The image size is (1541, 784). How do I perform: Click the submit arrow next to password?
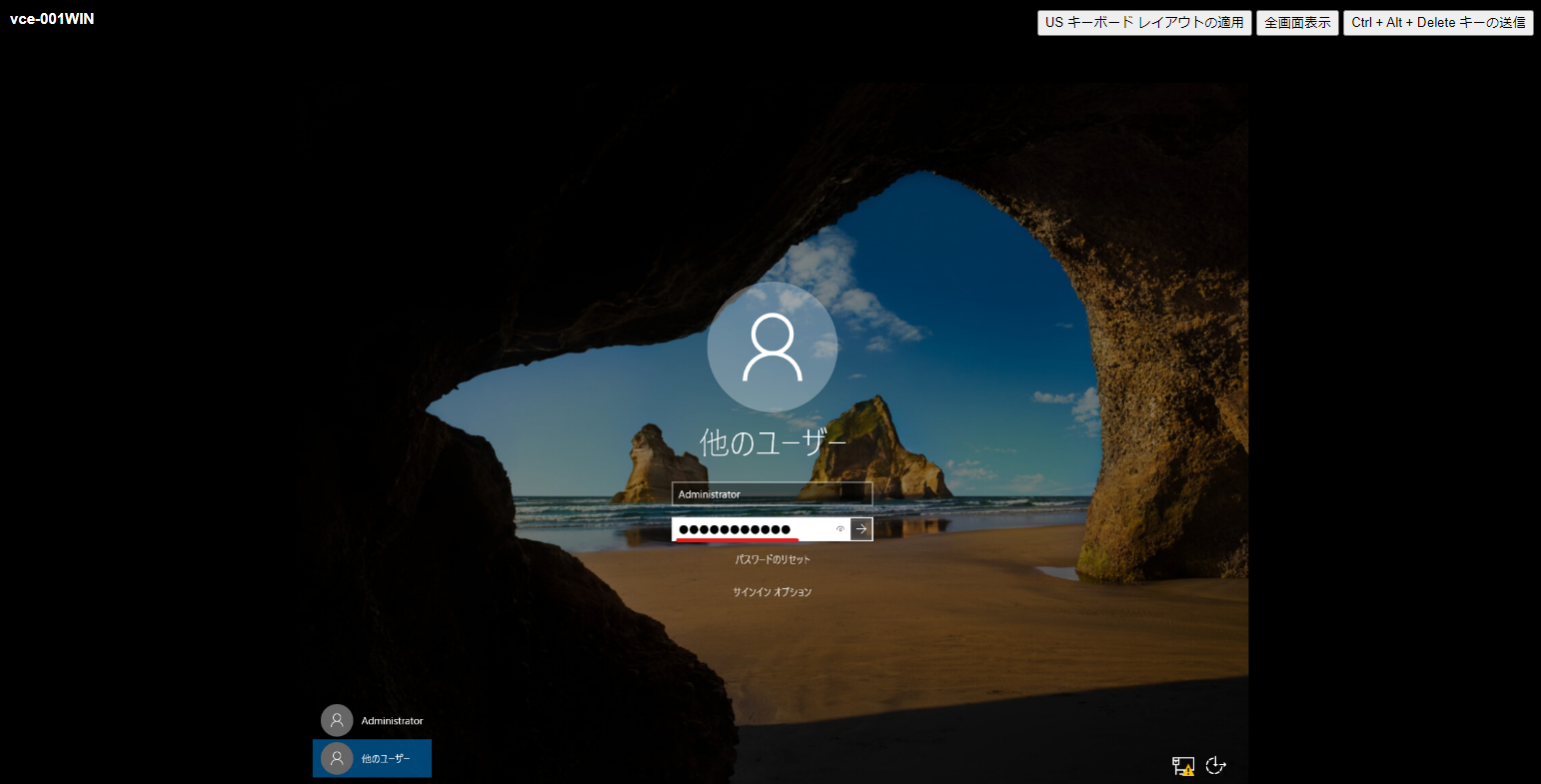point(861,529)
